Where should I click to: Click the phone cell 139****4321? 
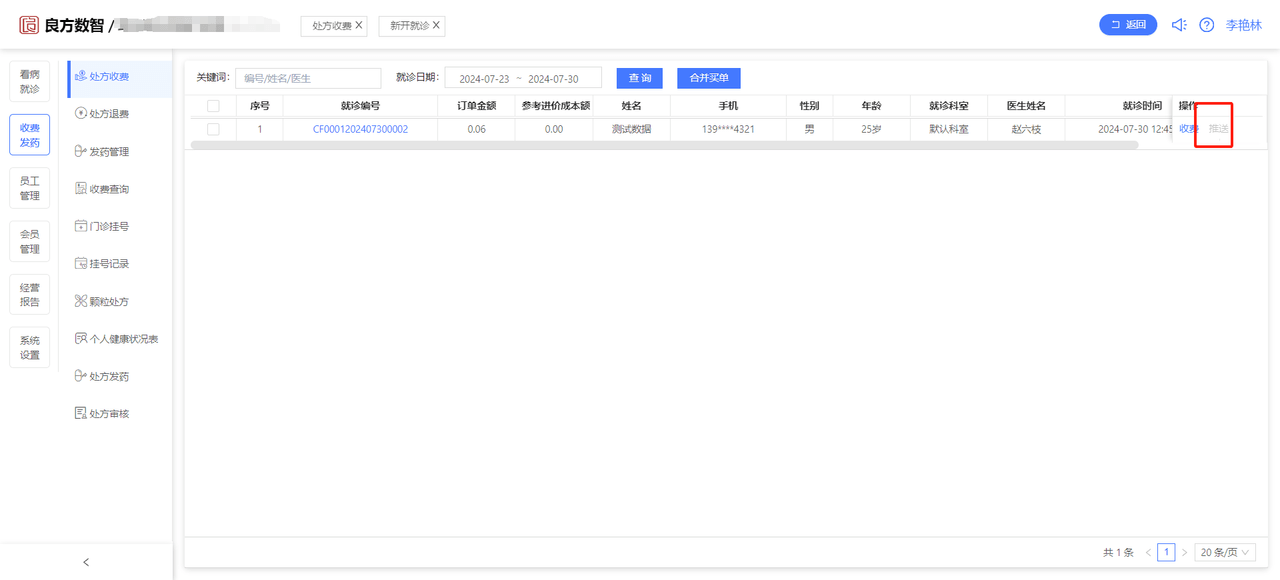[x=728, y=129]
